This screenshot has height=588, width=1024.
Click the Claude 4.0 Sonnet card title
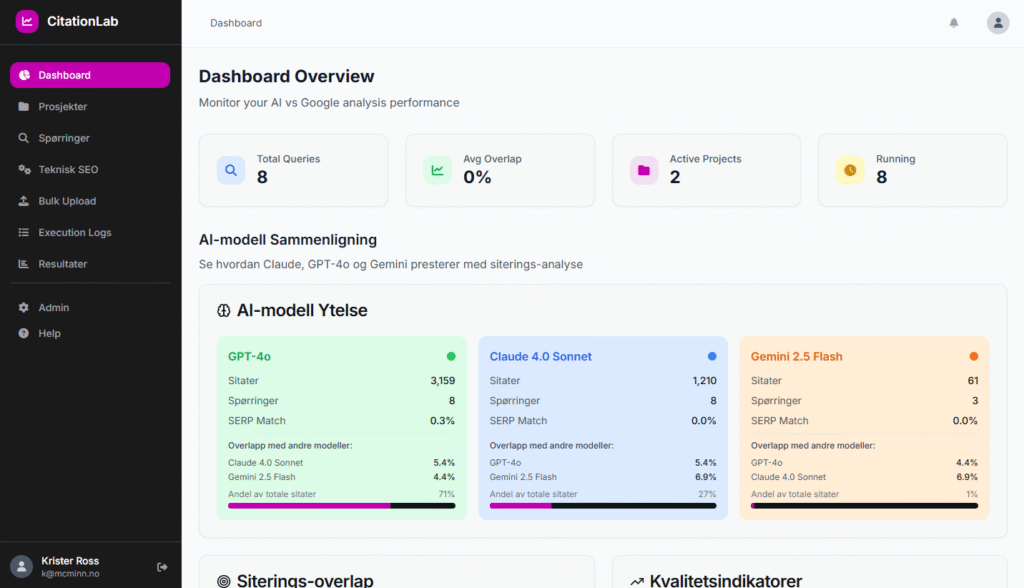540,357
